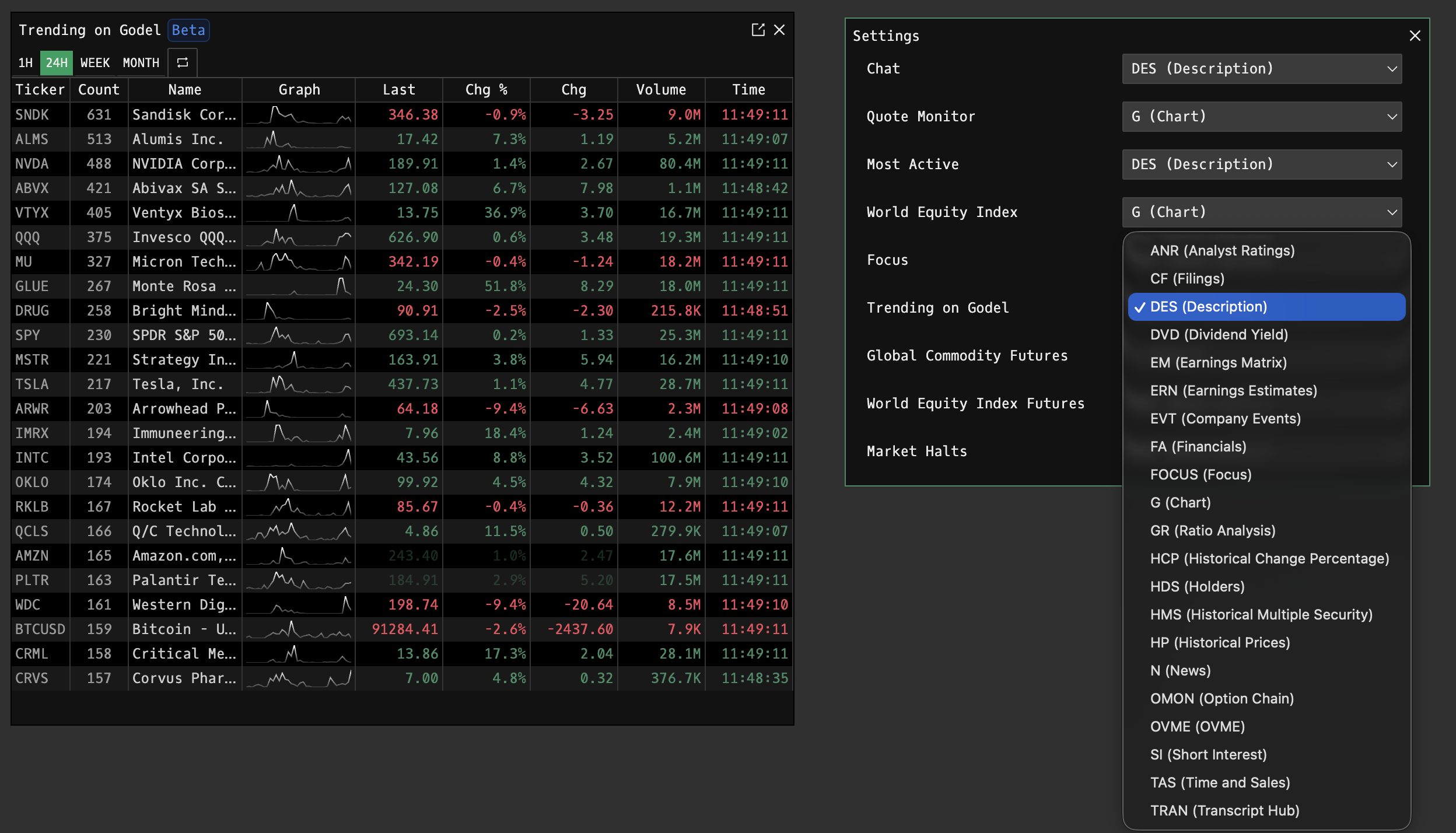Choose OMON (Option Chain) option

point(1266,699)
